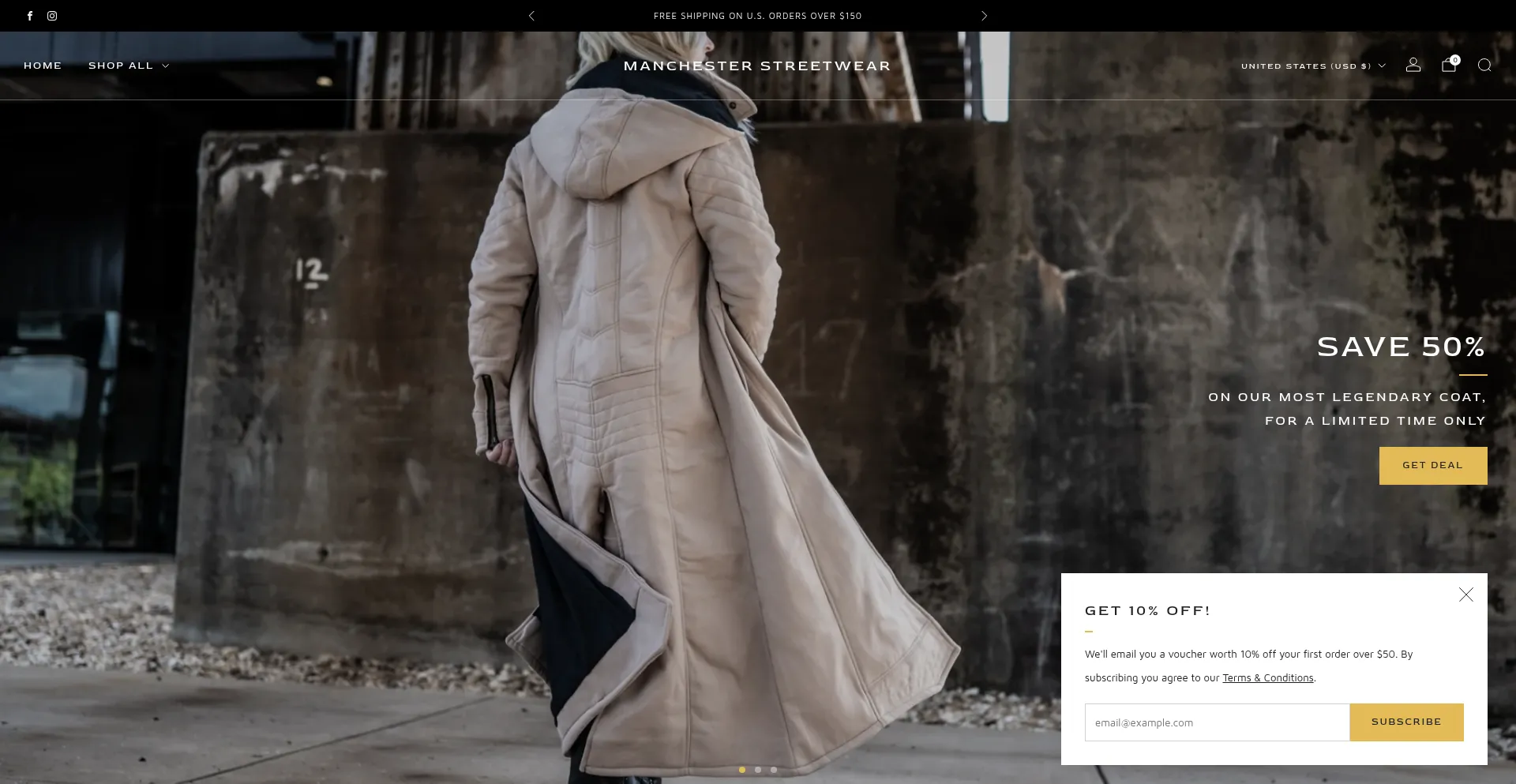The height and width of the screenshot is (784, 1516).
Task: Show previous announcement with left arrow
Action: click(531, 16)
